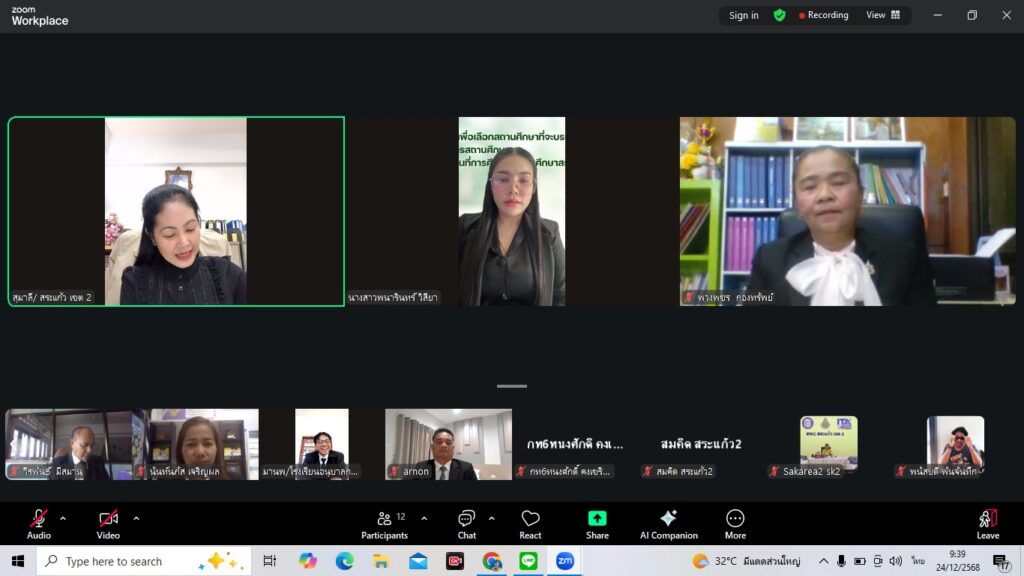The width and height of the screenshot is (1024, 576).
Task: Click the Recording indicator
Action: click(x=823, y=15)
